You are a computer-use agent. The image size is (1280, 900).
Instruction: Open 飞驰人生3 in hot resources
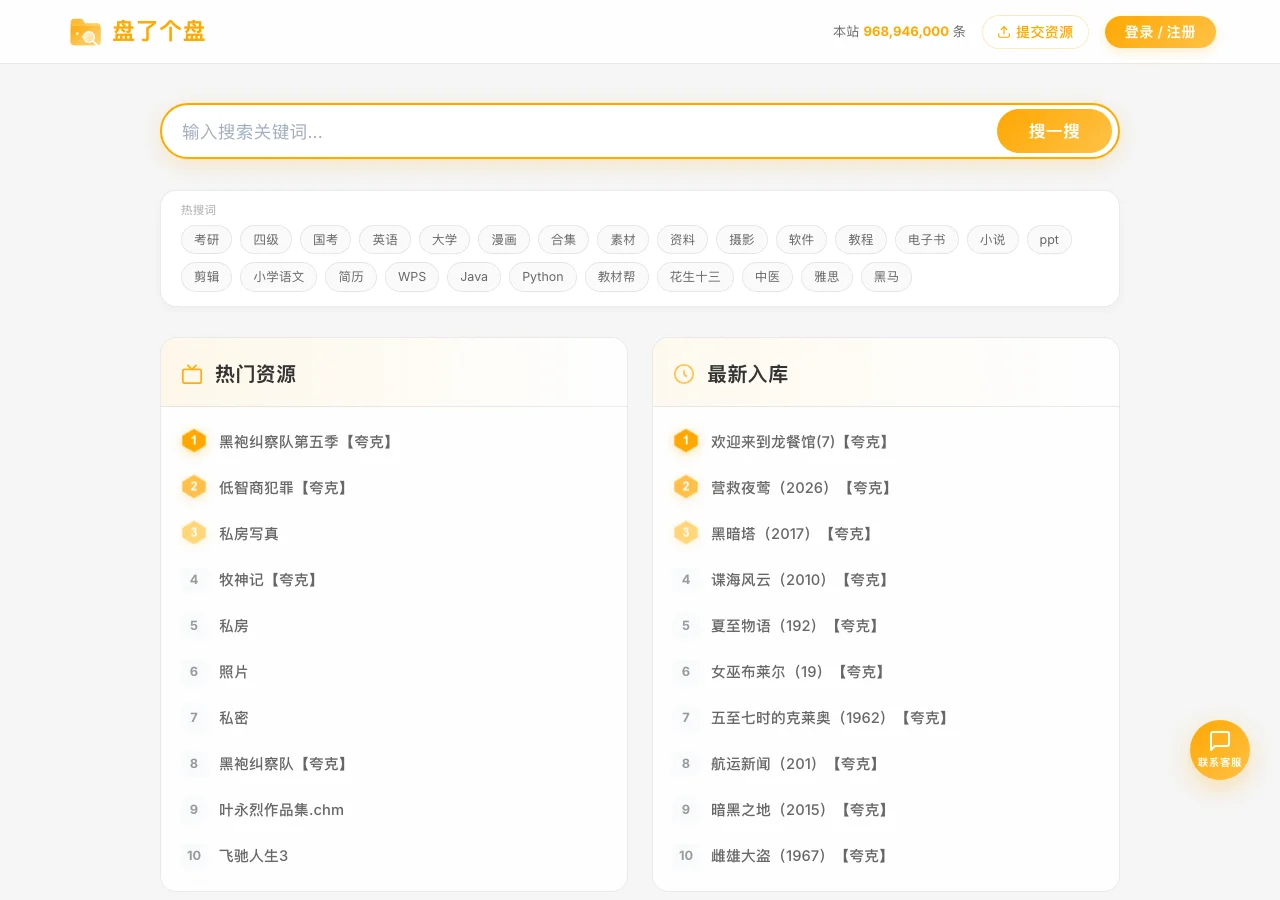(x=254, y=855)
